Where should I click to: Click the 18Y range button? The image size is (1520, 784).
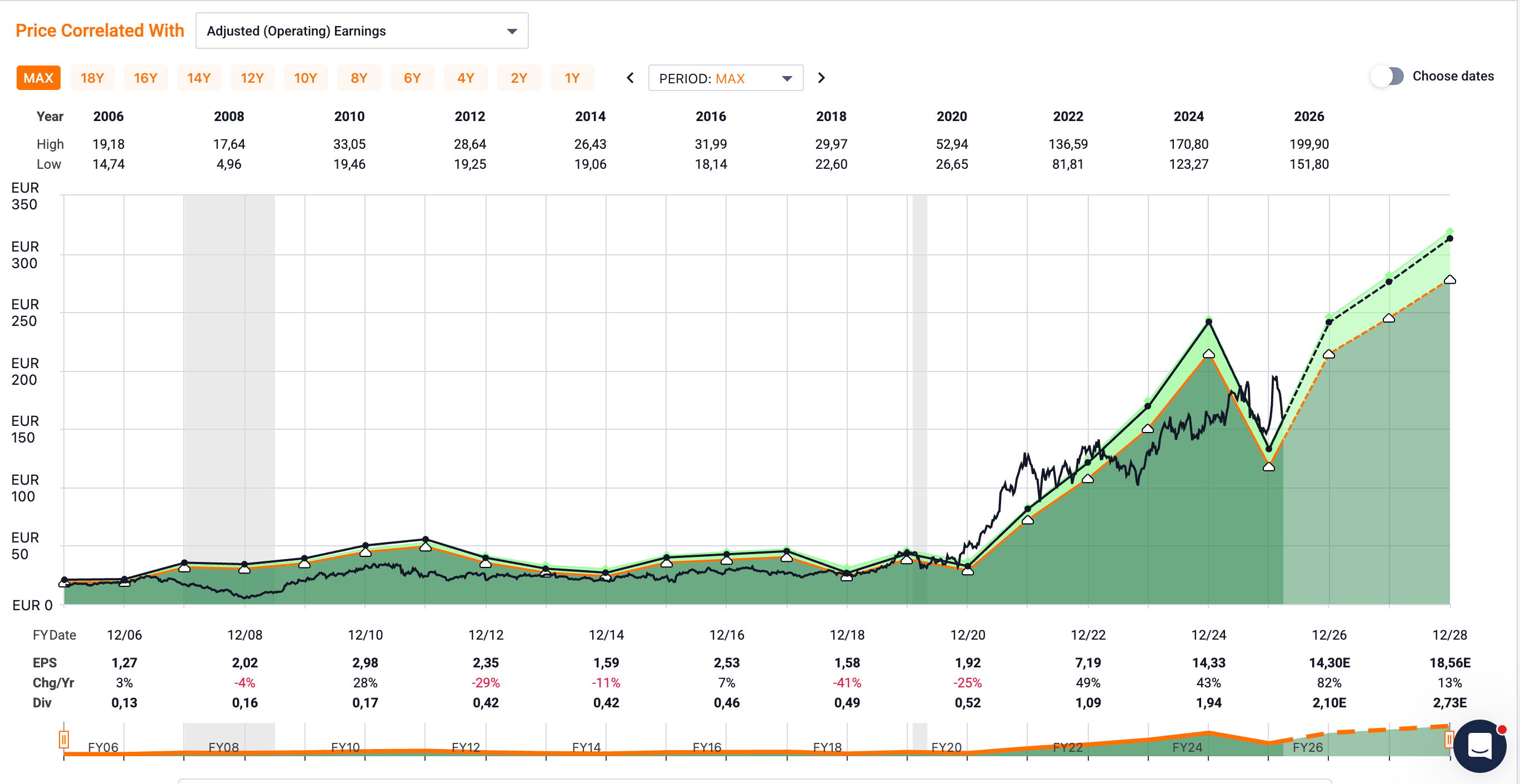coord(92,78)
